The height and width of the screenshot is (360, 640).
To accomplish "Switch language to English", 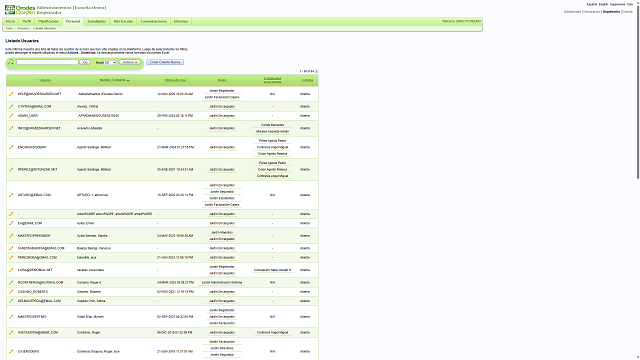I will (x=603, y=4).
